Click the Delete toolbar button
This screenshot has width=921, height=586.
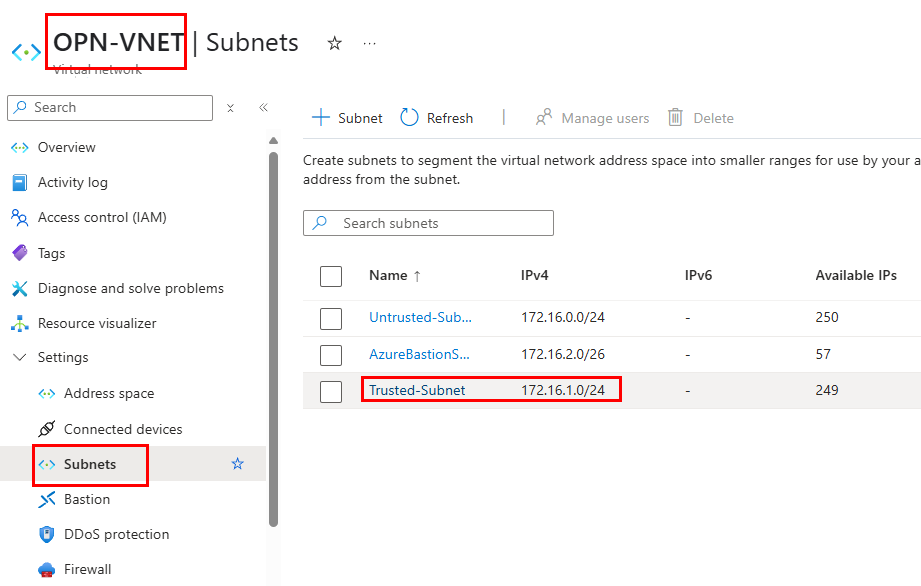click(x=701, y=118)
